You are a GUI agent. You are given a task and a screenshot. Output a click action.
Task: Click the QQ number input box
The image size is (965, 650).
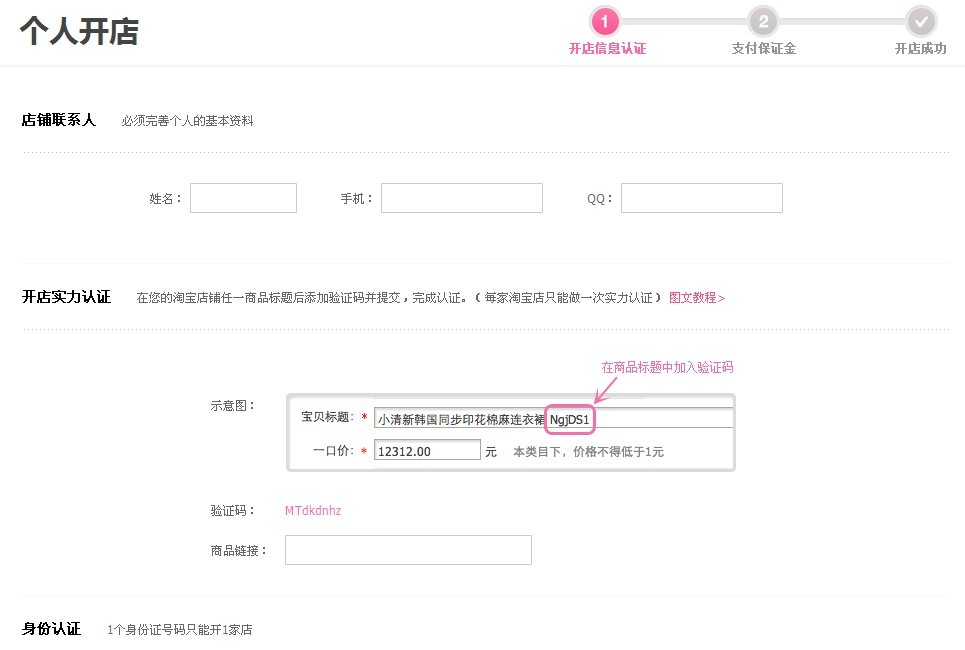point(701,198)
